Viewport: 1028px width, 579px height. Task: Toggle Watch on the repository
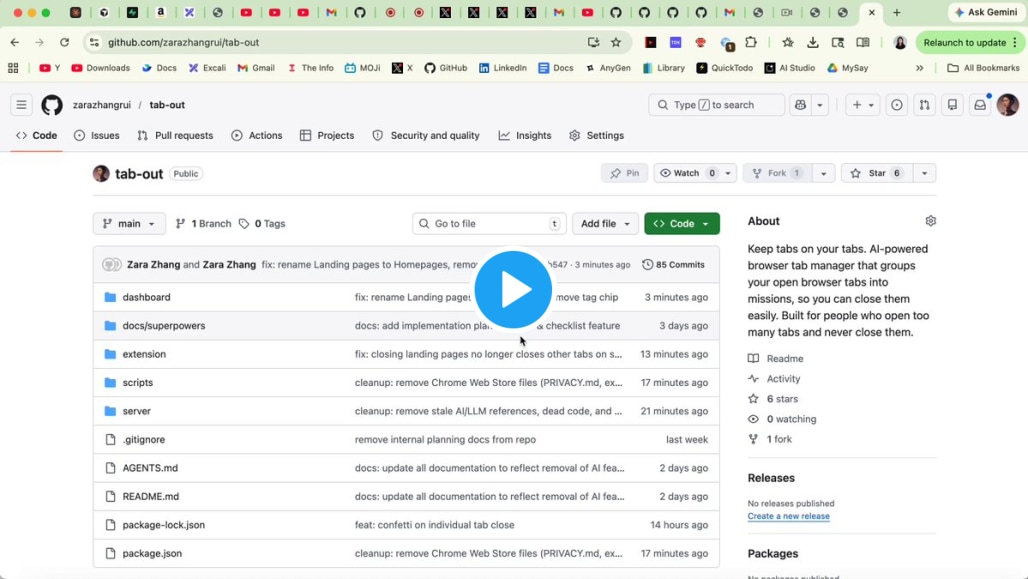tap(687, 173)
